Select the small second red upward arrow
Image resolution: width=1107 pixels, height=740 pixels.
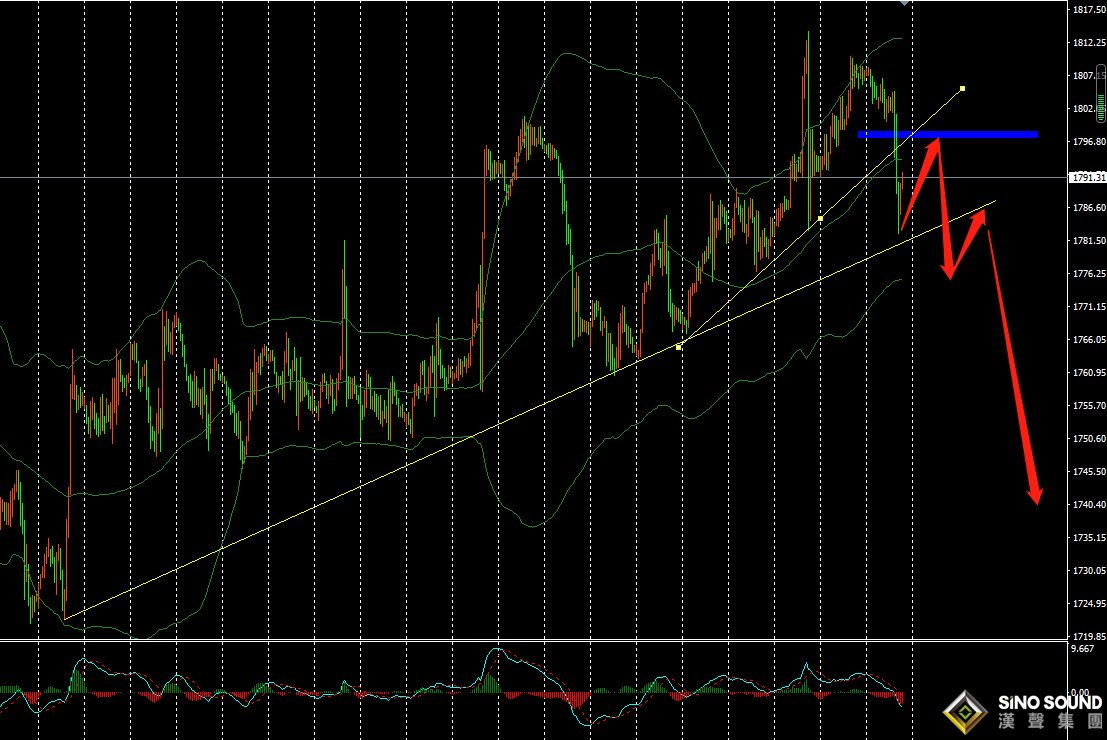click(969, 239)
